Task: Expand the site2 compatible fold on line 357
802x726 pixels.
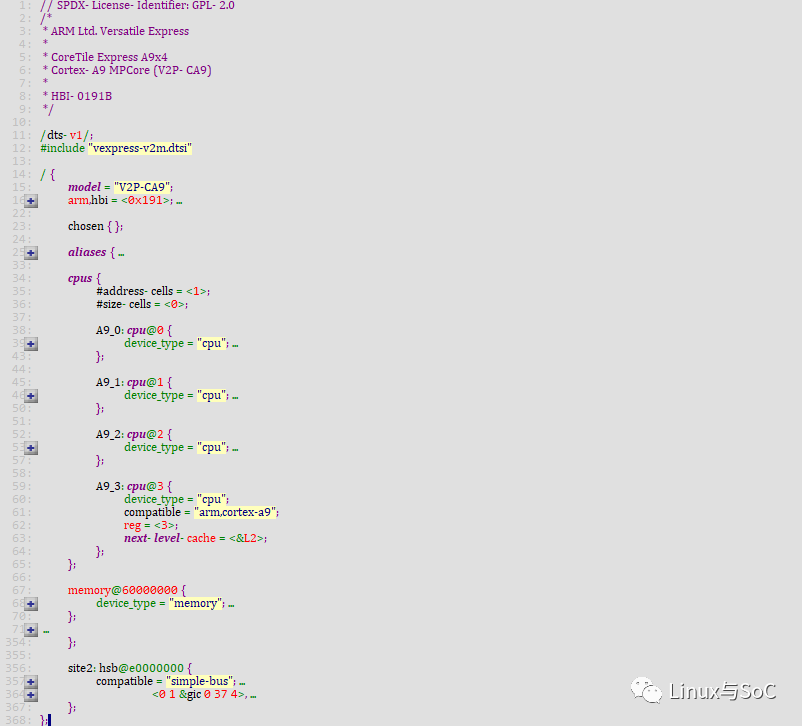Action: point(30,681)
